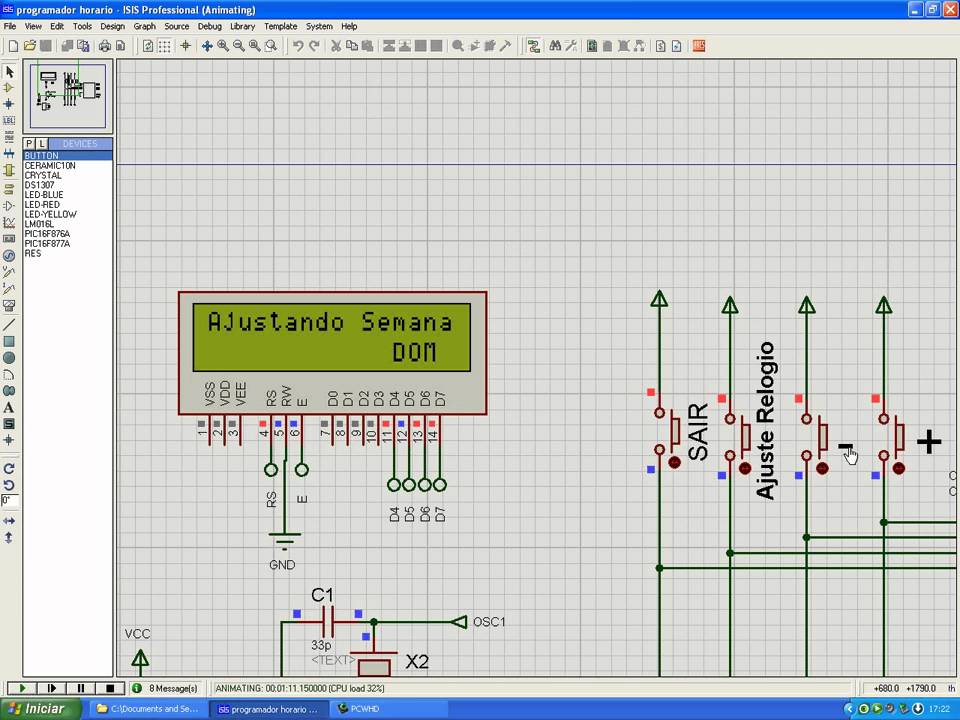Viewport: 960px width, 720px height.
Task: Open the Template menu
Action: pos(280,26)
